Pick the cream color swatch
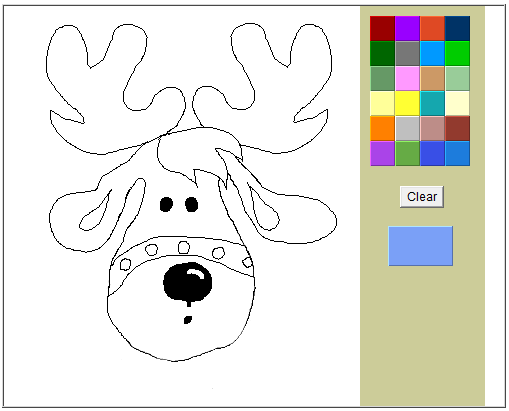This screenshot has width=509, height=411. [x=457, y=103]
